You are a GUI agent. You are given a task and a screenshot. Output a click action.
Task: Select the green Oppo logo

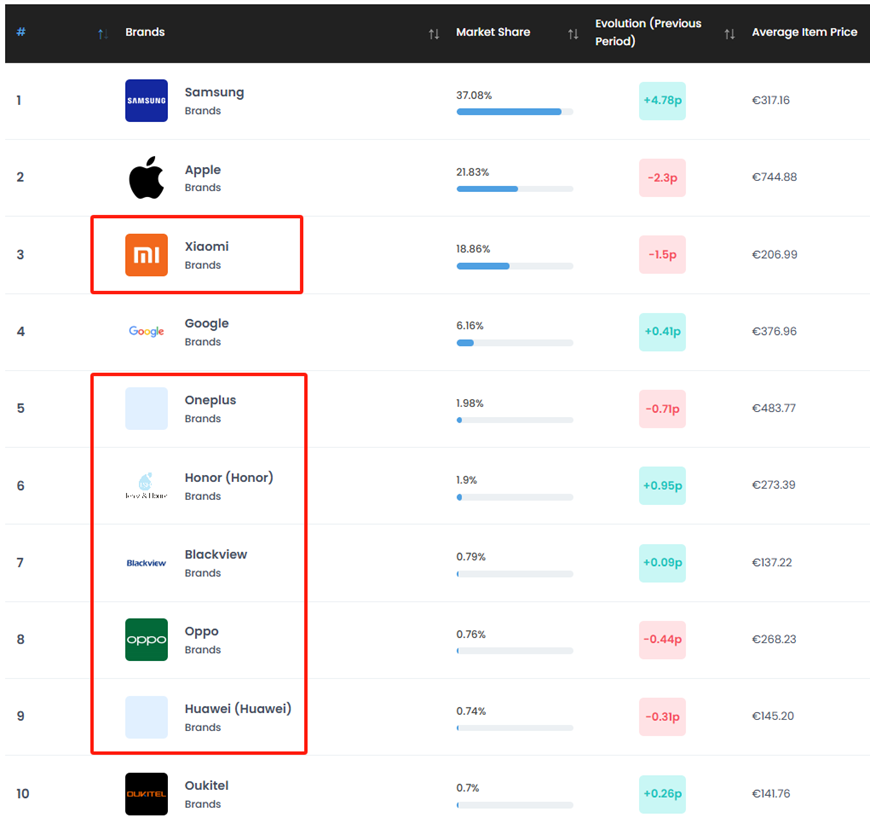(146, 640)
